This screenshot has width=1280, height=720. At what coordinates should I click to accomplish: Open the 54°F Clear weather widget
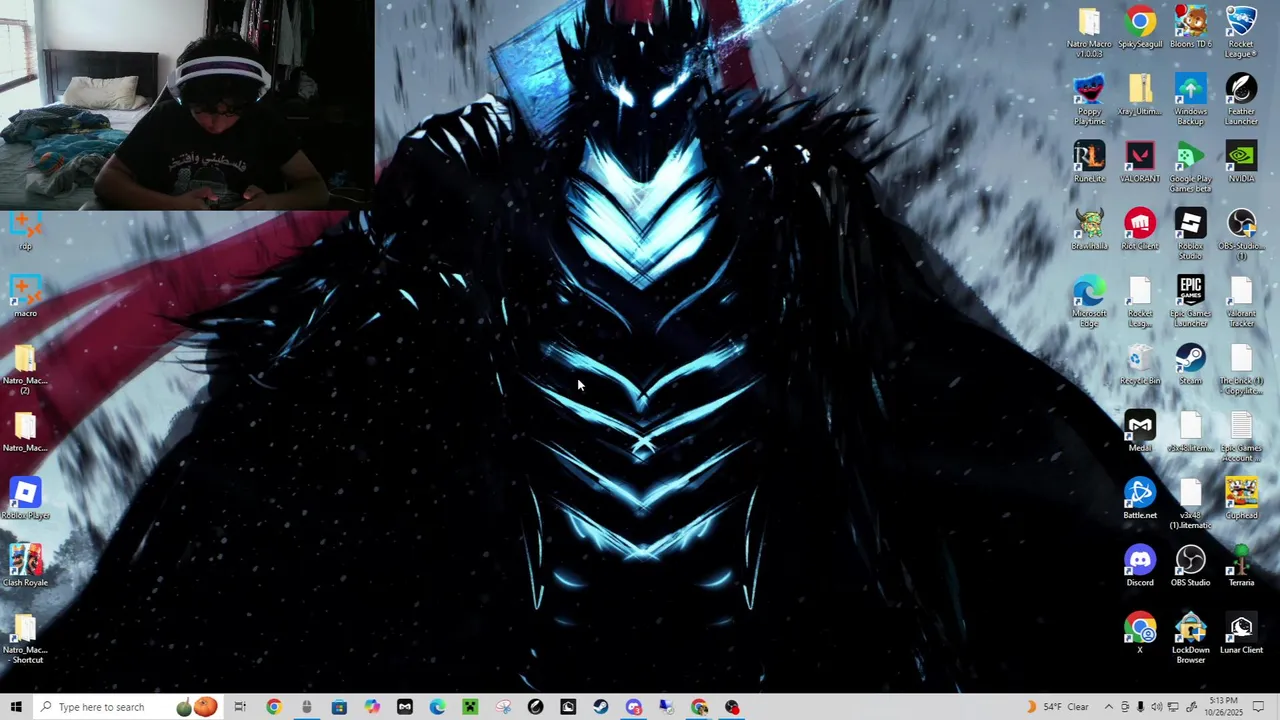coord(1058,707)
